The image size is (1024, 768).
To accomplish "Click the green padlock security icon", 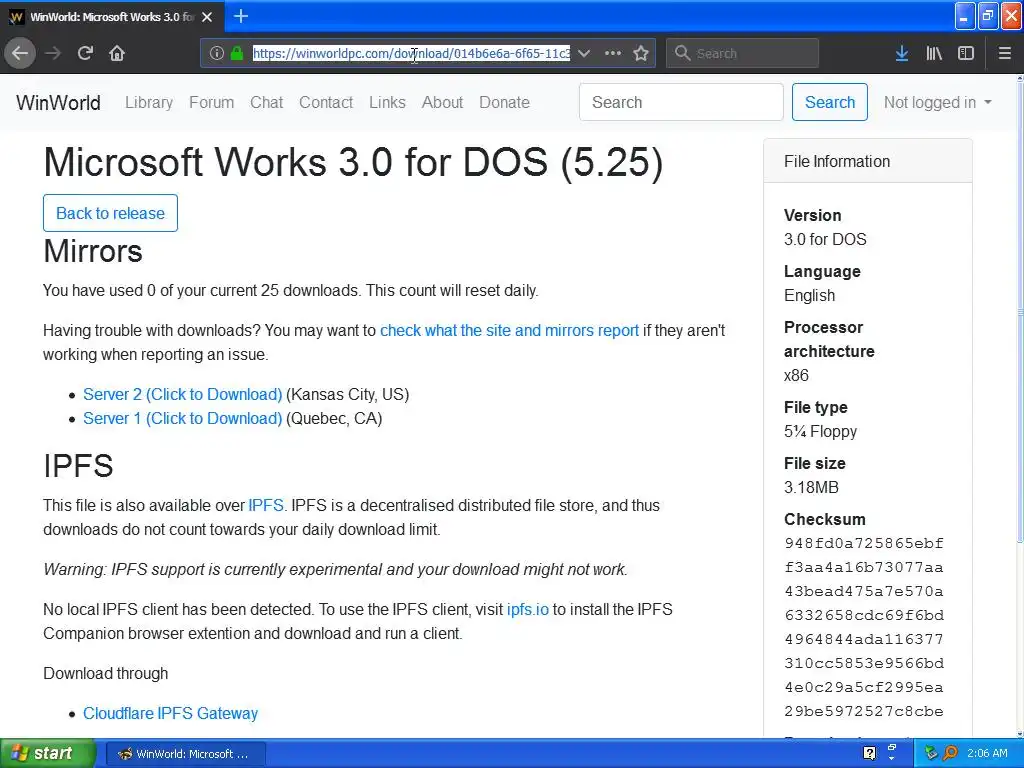I will point(236,53).
